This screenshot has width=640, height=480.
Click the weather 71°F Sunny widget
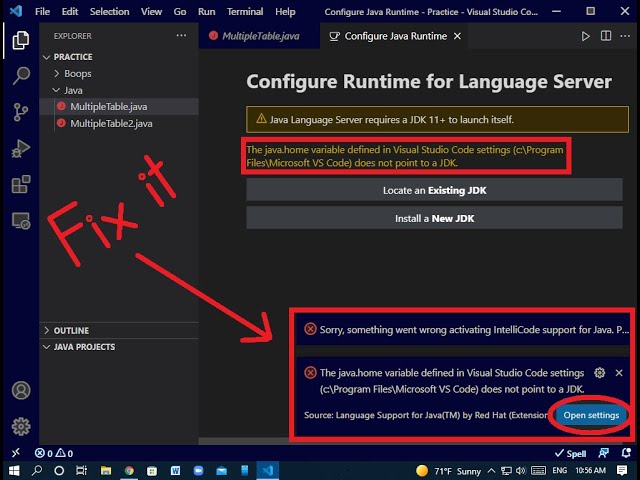pos(448,471)
